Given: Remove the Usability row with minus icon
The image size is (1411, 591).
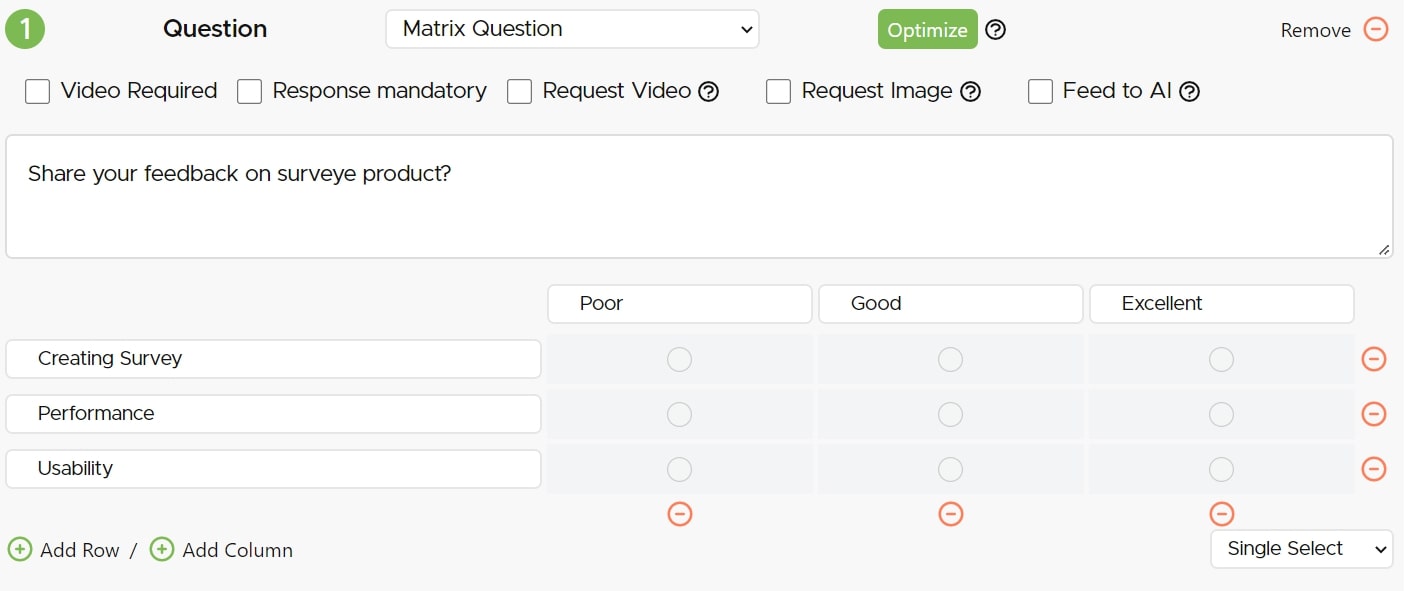Looking at the screenshot, I should (1374, 469).
